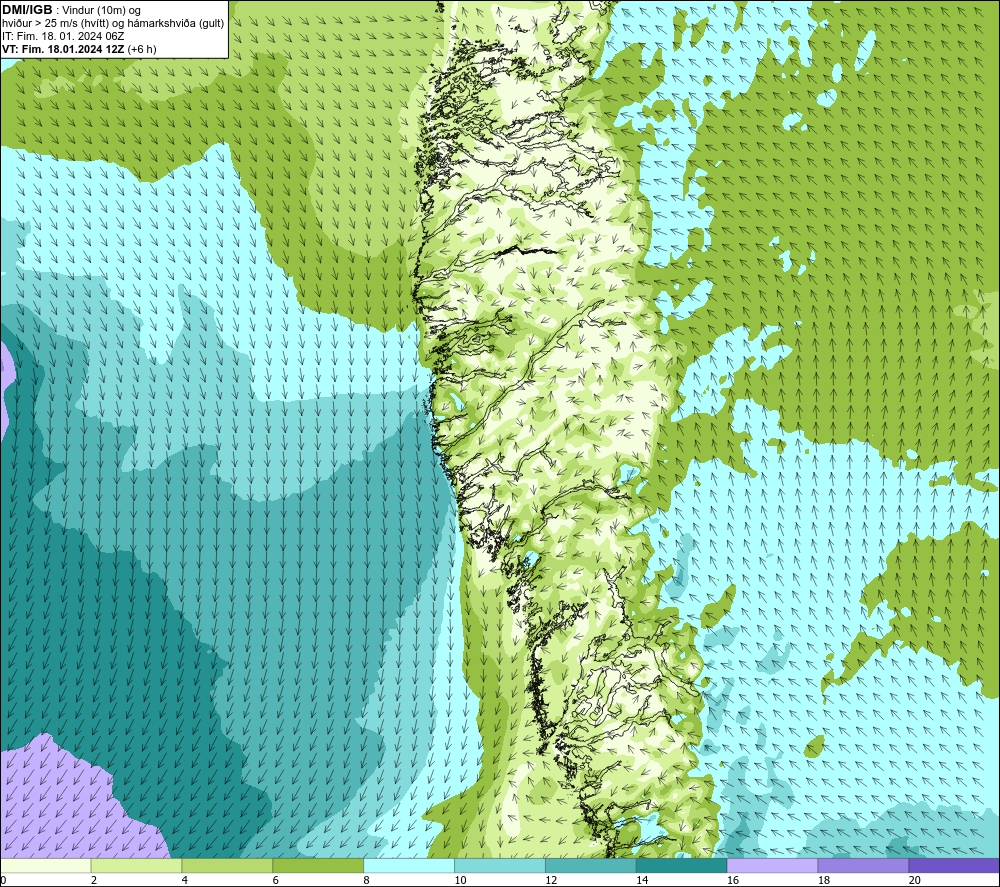Select the light cyan 8–10 m/s scale swatch
The image size is (1000, 887).
[x=409, y=865]
